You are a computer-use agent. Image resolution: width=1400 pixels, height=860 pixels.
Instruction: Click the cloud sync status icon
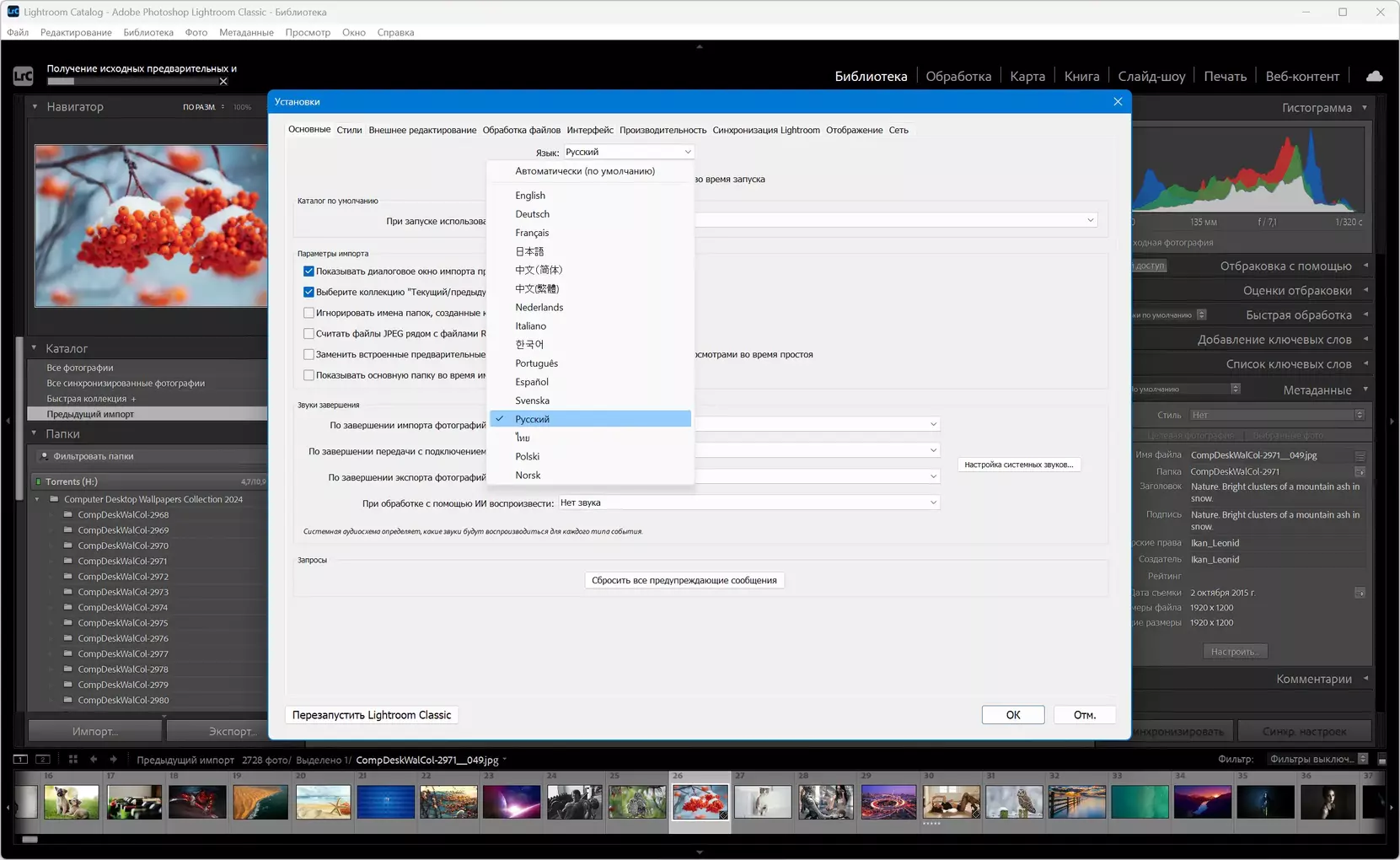coord(1374,76)
